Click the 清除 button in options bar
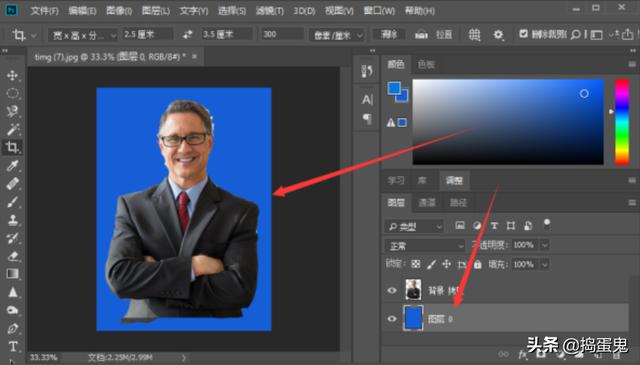This screenshot has height=365, width=640. 389,35
